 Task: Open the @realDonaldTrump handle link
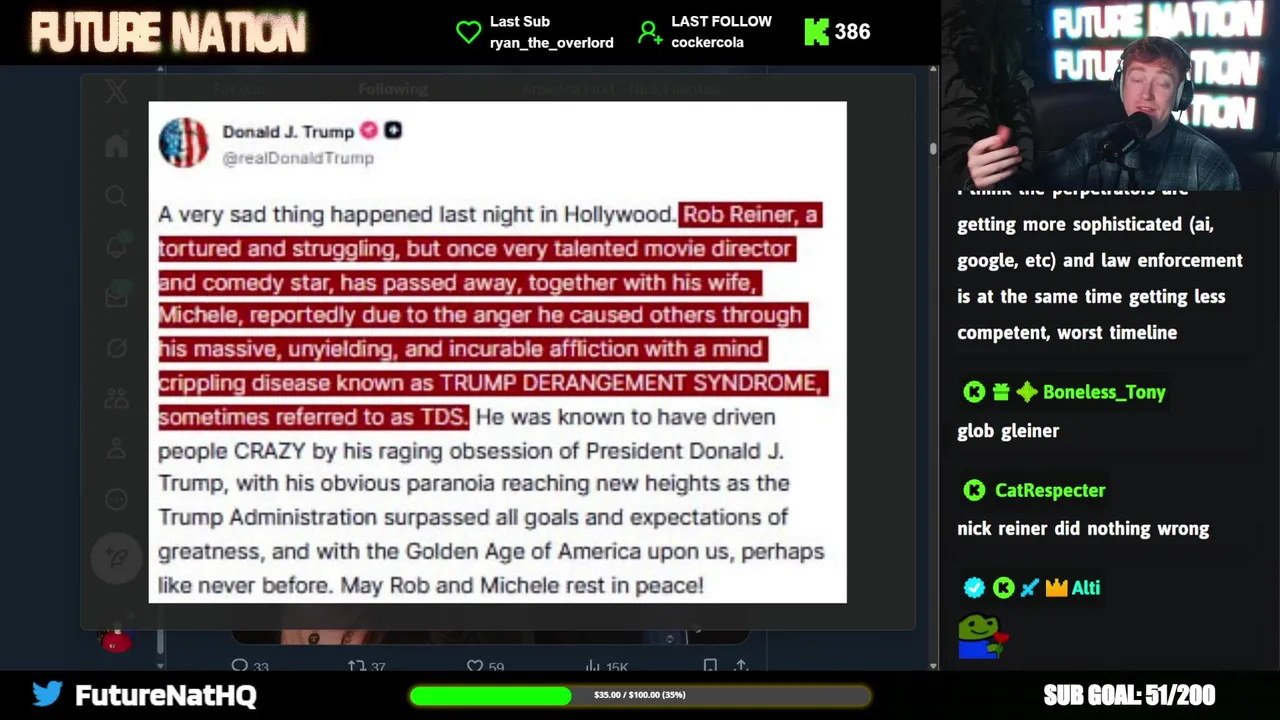click(x=298, y=158)
